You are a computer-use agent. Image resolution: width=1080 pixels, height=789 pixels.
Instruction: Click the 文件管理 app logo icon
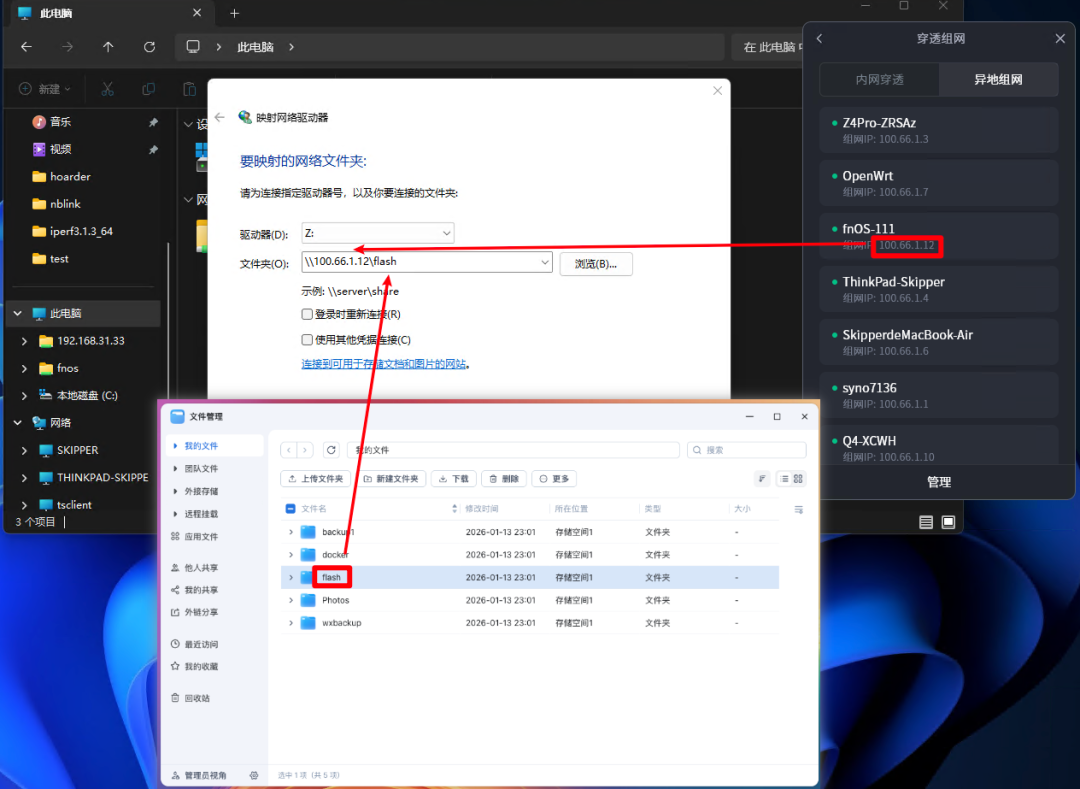tap(177, 416)
